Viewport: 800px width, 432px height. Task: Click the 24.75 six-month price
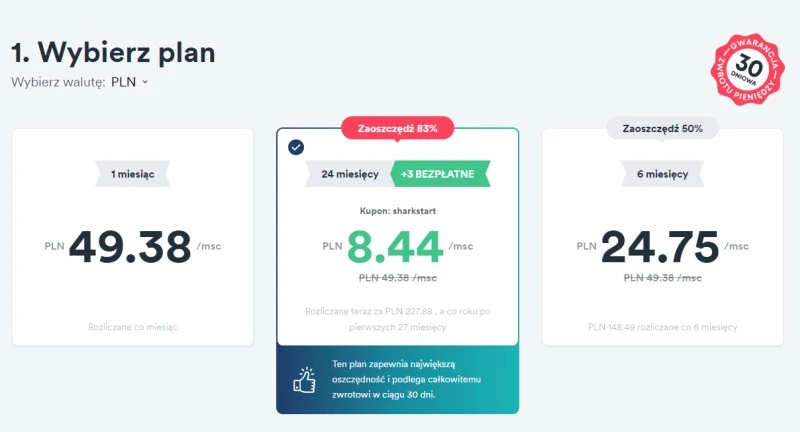point(662,246)
